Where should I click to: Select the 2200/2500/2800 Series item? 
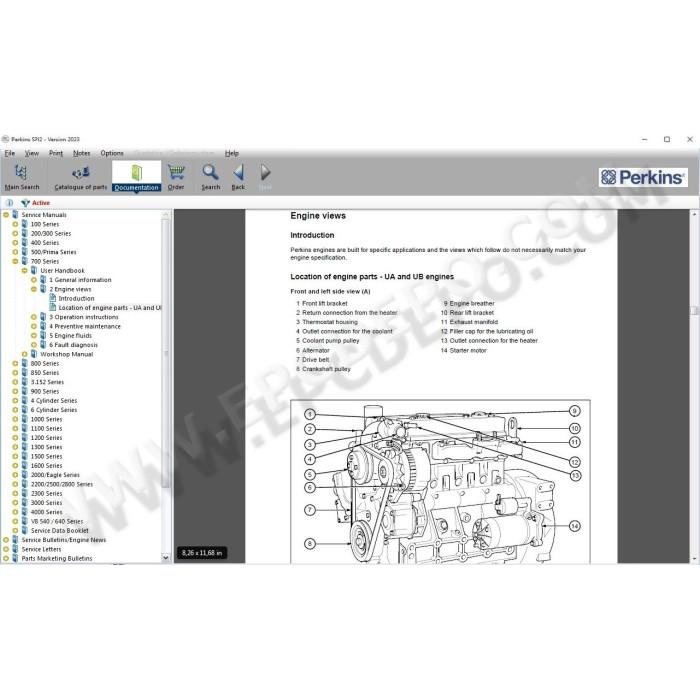pyautogui.click(x=62, y=484)
